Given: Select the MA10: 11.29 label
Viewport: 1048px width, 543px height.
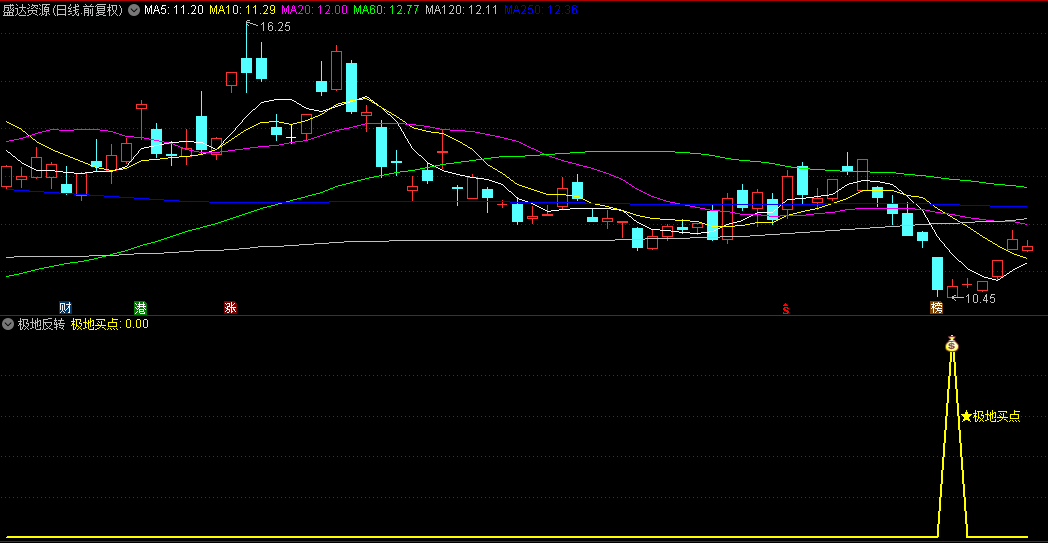Looking at the screenshot, I should coord(243,10).
